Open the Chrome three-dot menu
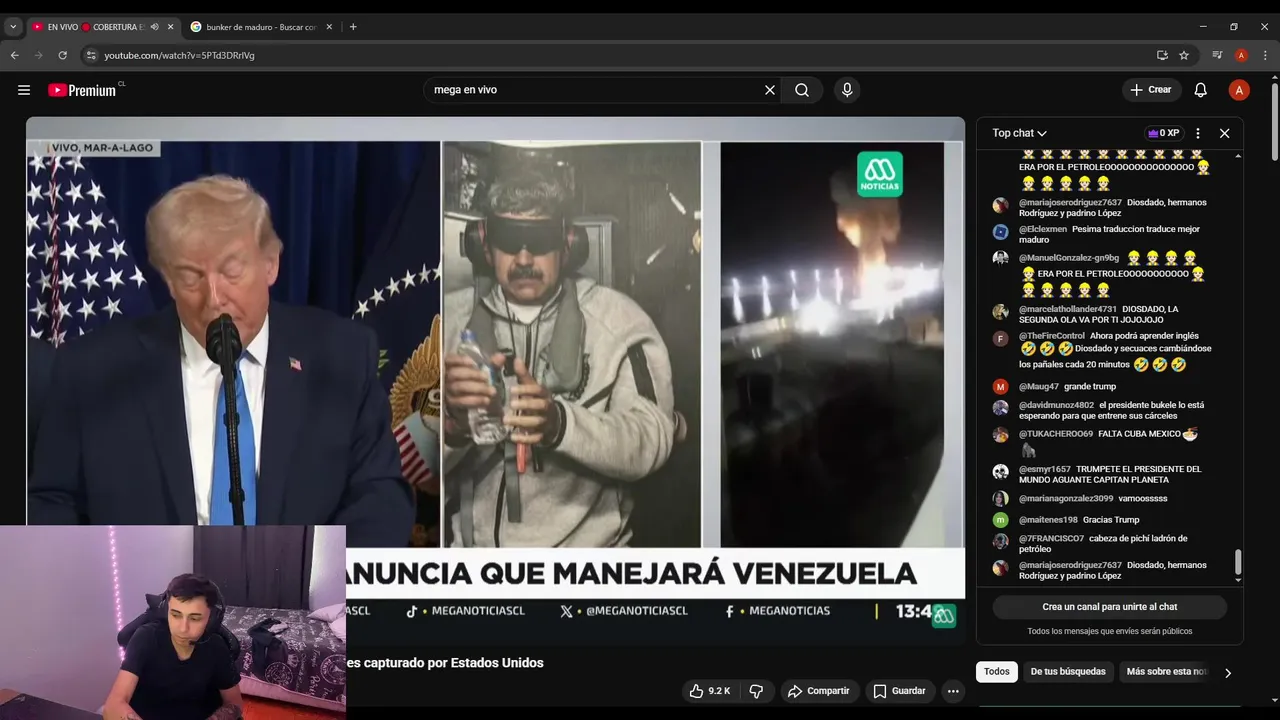The height and width of the screenshot is (720, 1280). [x=1265, y=55]
